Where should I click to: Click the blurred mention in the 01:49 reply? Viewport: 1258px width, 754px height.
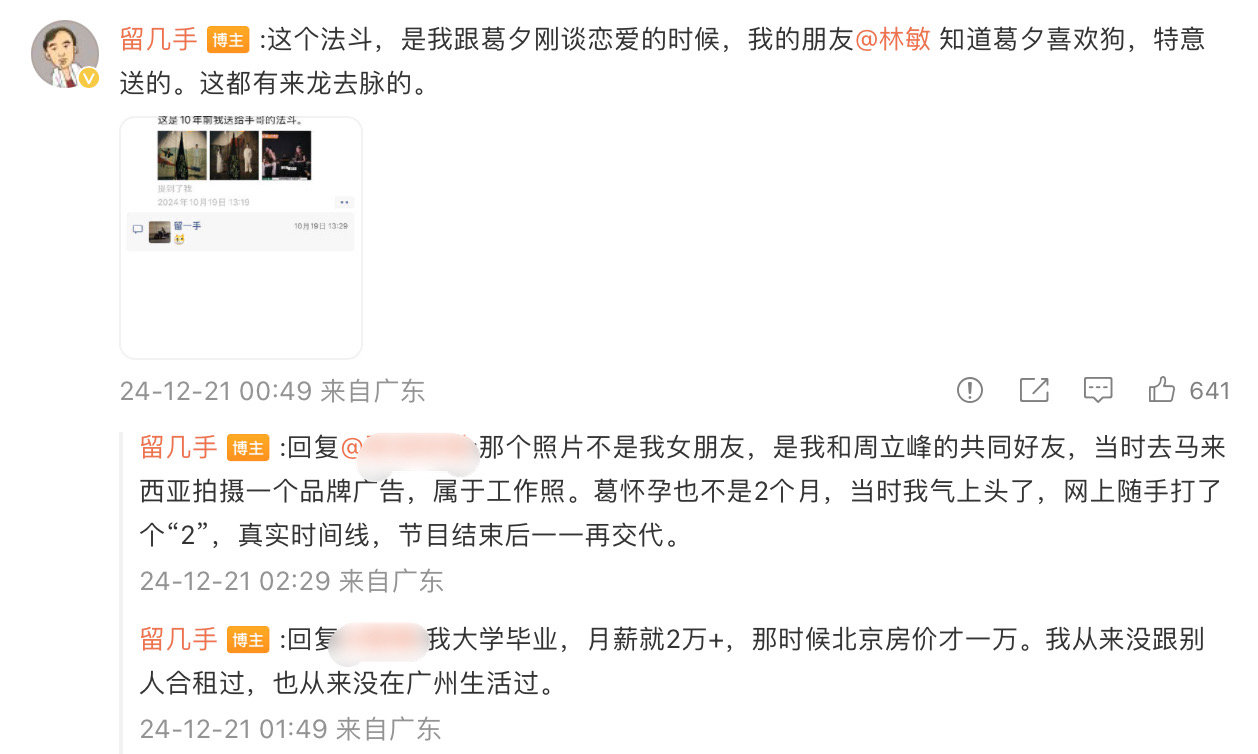pyautogui.click(x=378, y=640)
